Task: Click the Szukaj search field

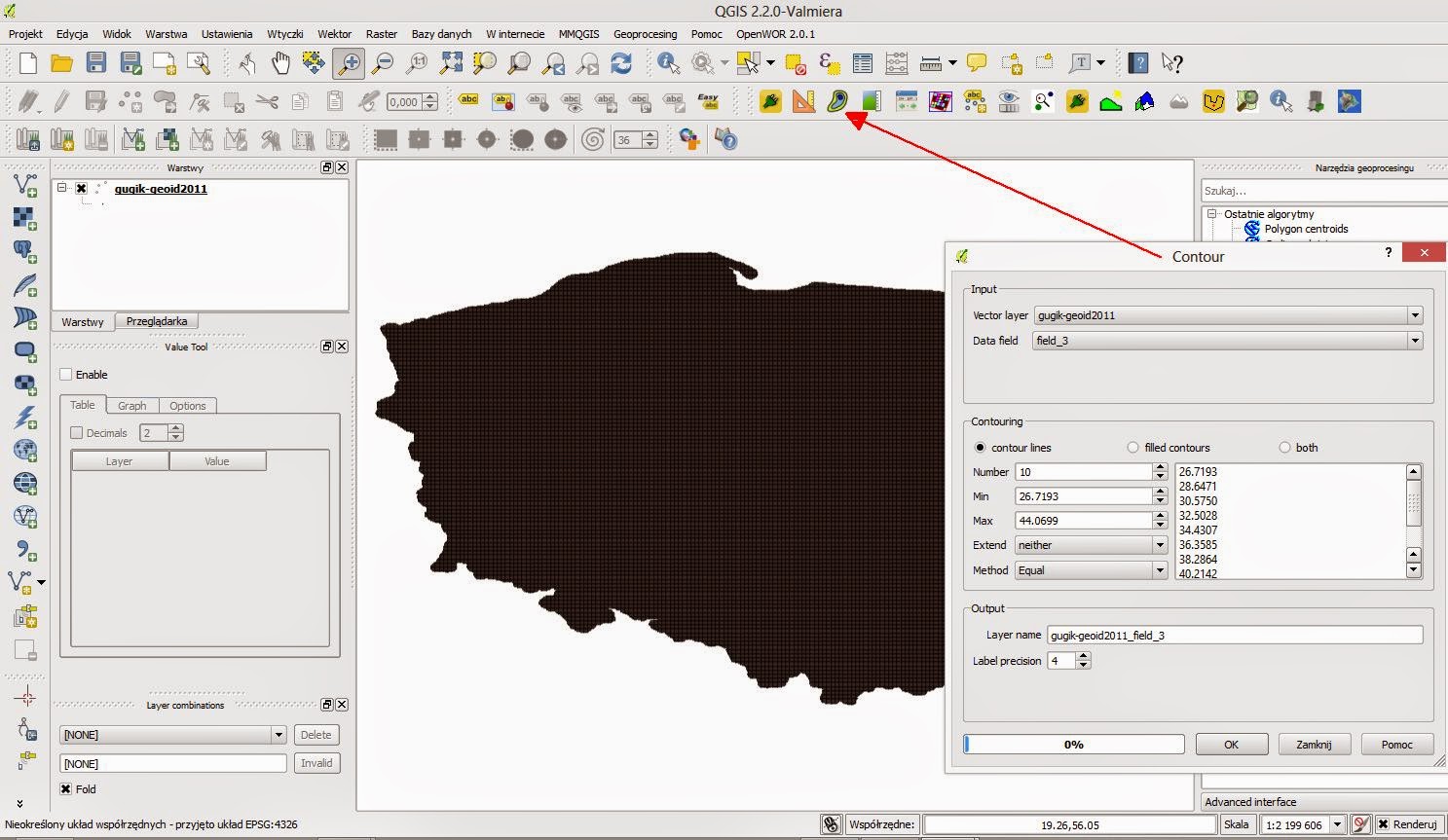Action: (1324, 191)
